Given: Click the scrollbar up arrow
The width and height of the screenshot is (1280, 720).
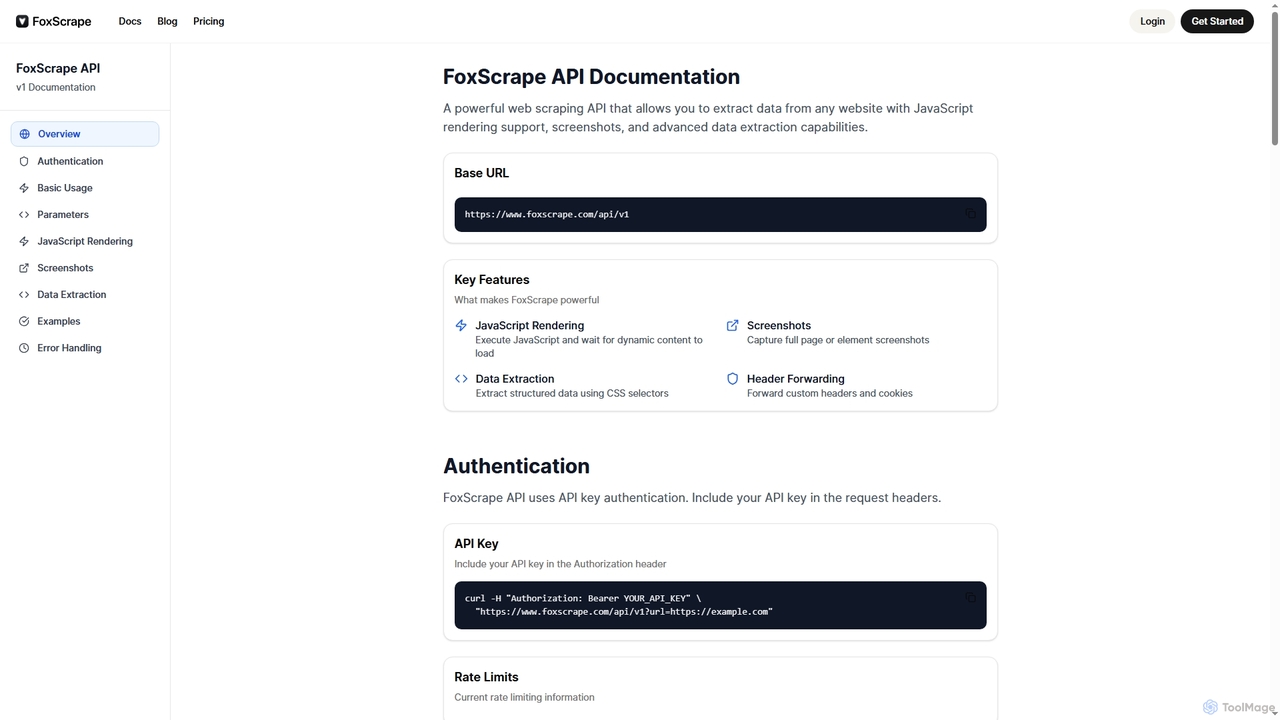Looking at the screenshot, I should pyautogui.click(x=1274, y=6).
